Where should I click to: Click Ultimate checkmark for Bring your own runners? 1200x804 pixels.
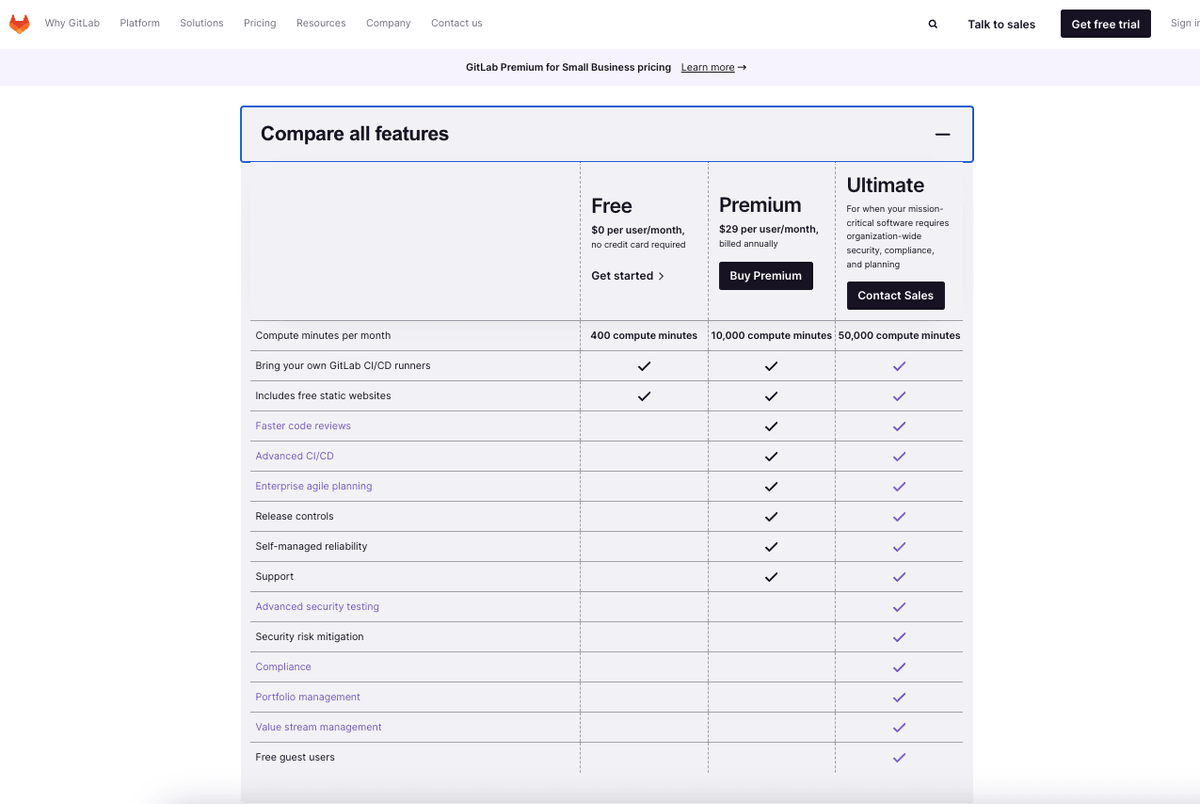pyautogui.click(x=899, y=366)
